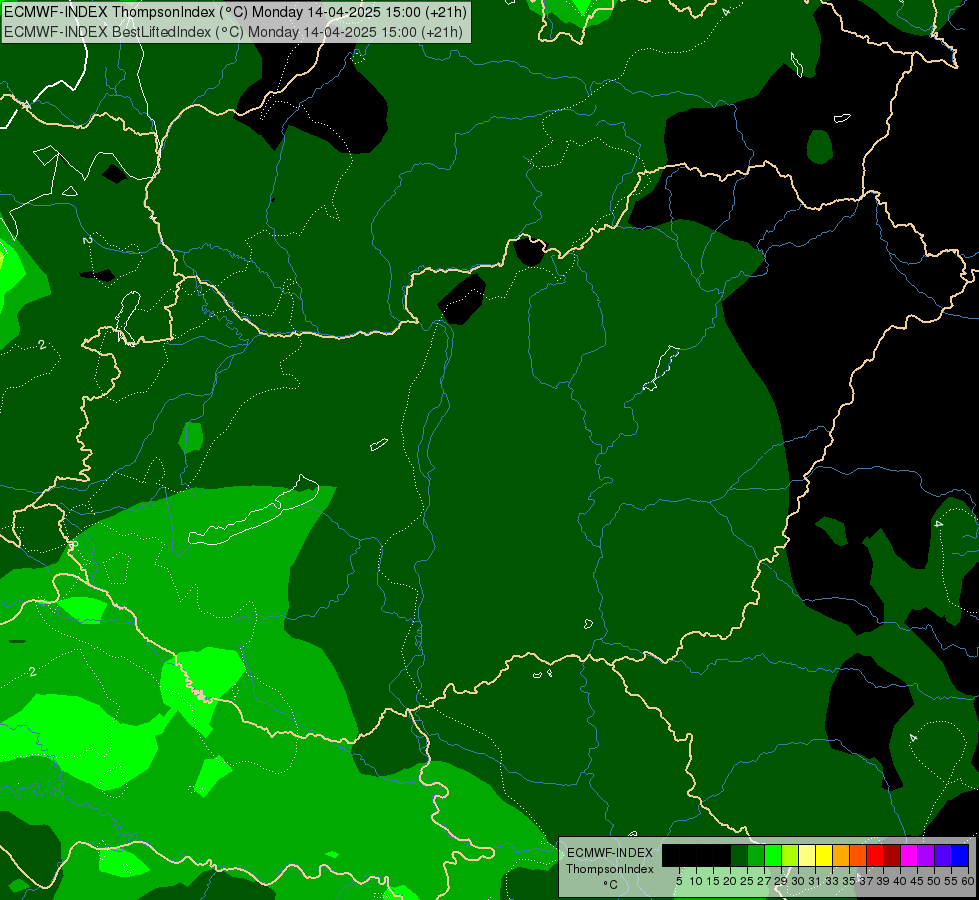Click the orange-red 35–37 legend swatch
Image resolution: width=979 pixels, height=900 pixels.
click(x=858, y=855)
